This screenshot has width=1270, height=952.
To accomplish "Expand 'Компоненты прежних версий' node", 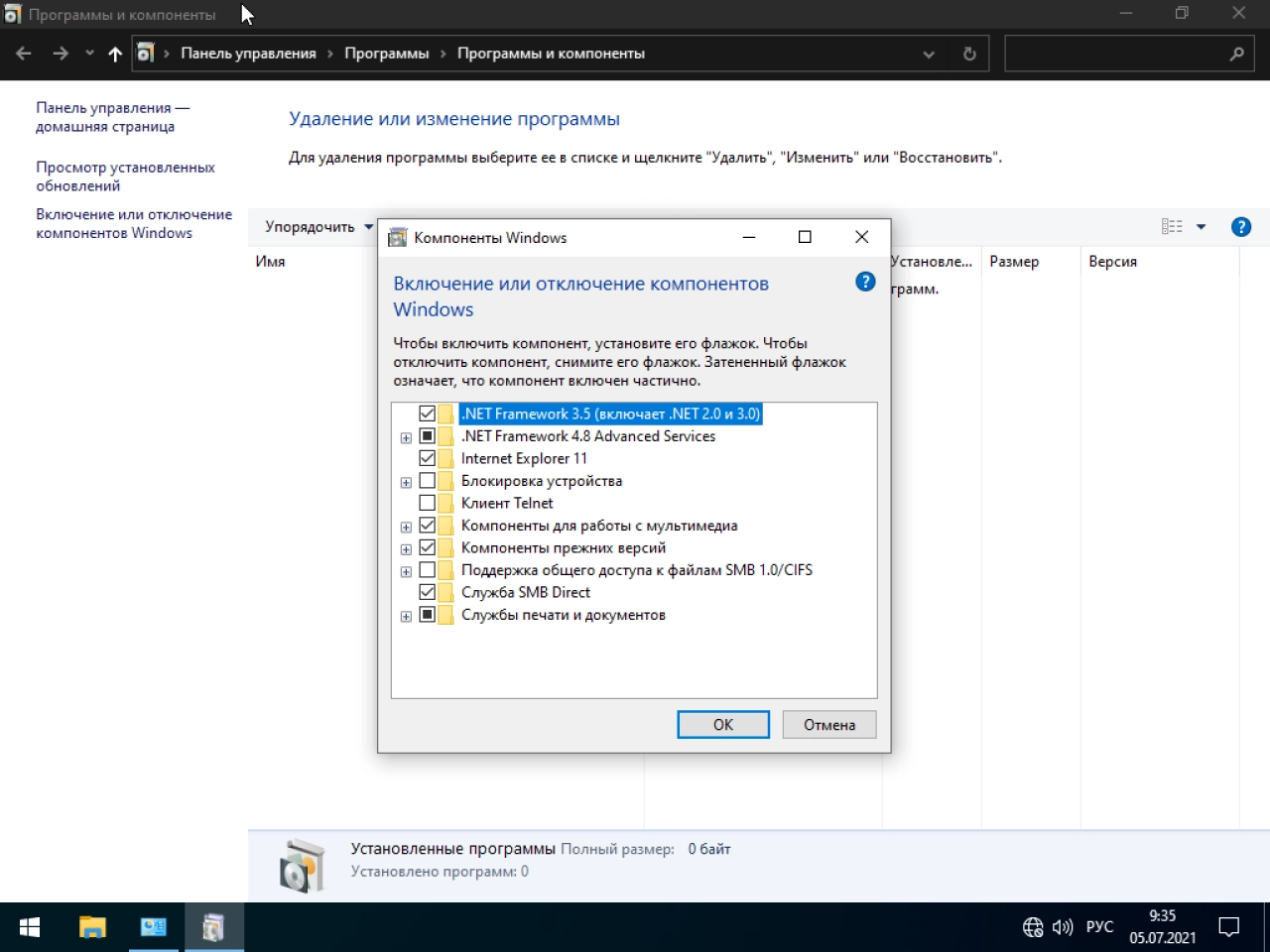I will tap(406, 549).
